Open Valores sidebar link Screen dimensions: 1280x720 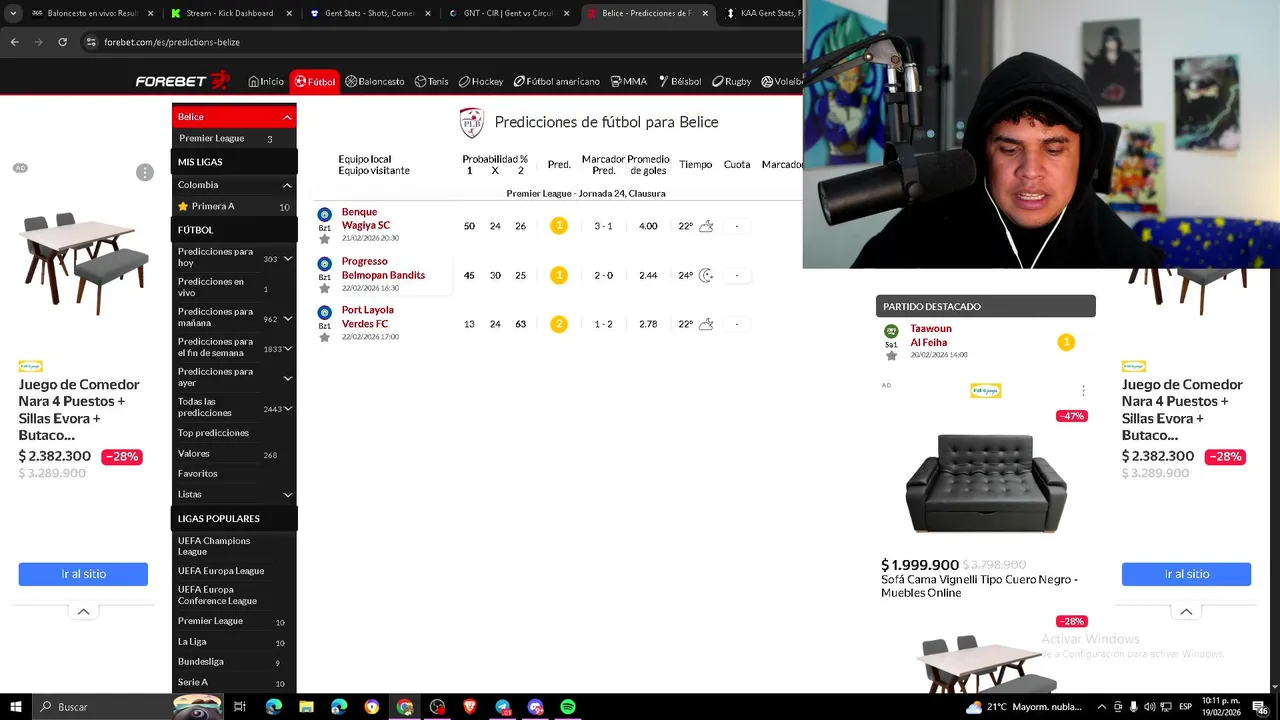194,454
